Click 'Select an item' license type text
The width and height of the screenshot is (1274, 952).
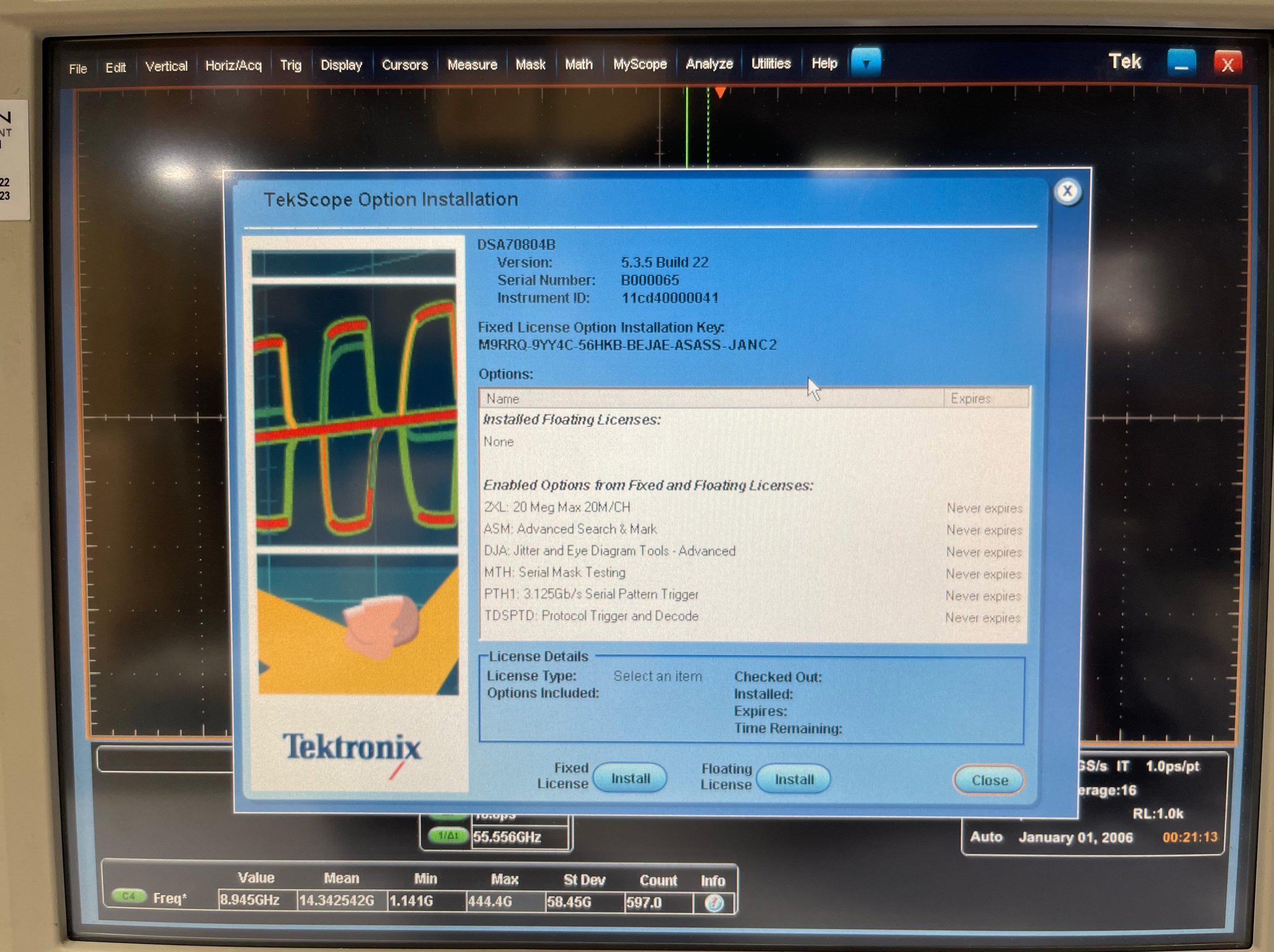[657, 676]
